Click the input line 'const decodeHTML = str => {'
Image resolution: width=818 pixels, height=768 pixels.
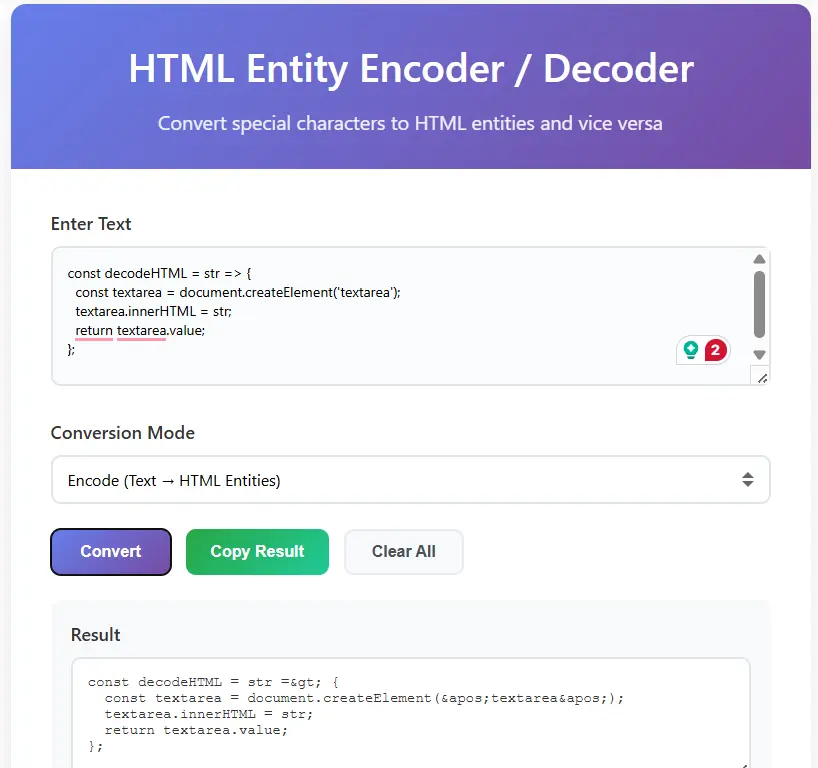(x=160, y=273)
